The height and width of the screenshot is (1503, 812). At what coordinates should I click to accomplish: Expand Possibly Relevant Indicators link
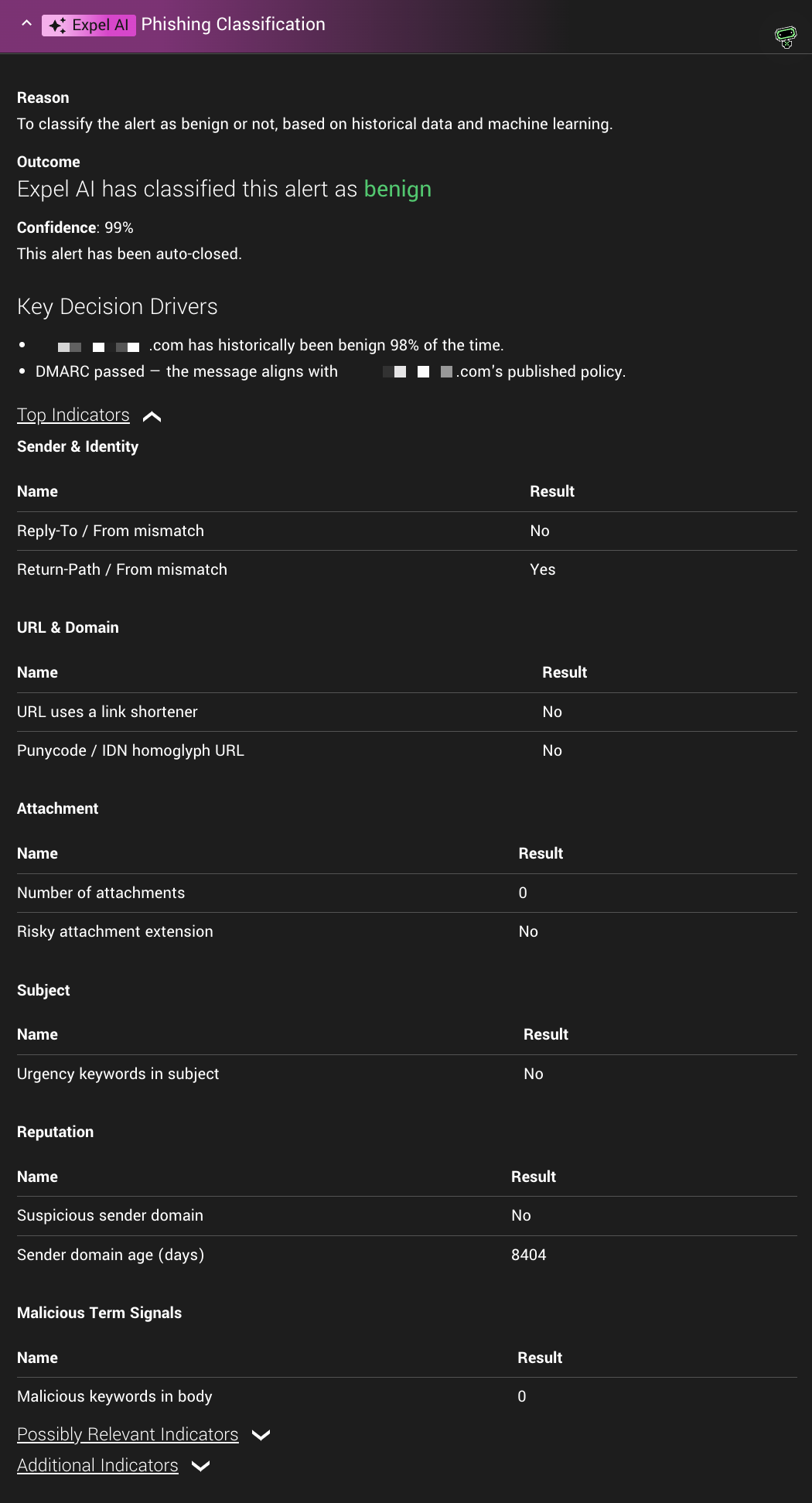[x=128, y=1434]
